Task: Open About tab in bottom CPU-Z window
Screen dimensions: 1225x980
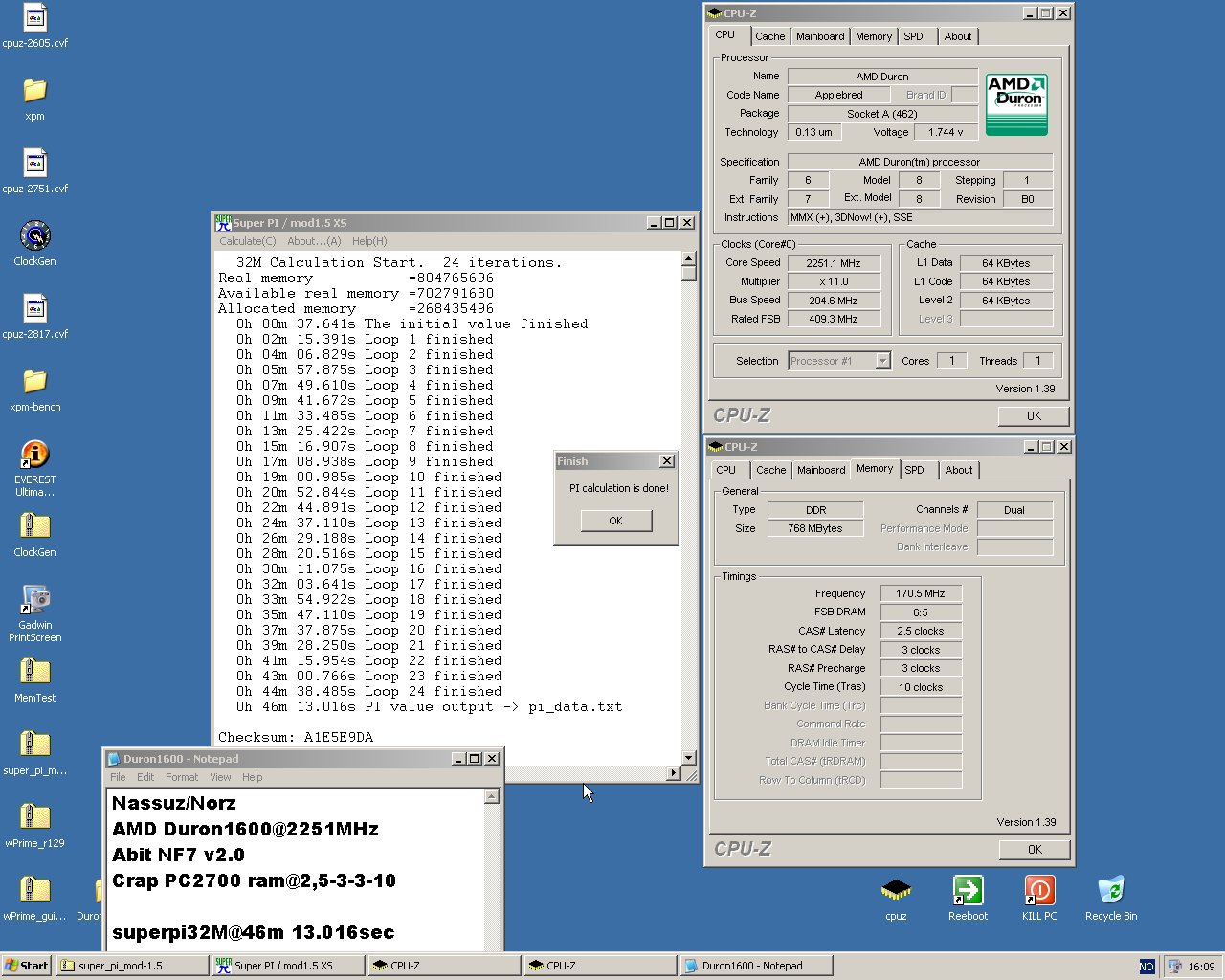Action: [x=959, y=470]
